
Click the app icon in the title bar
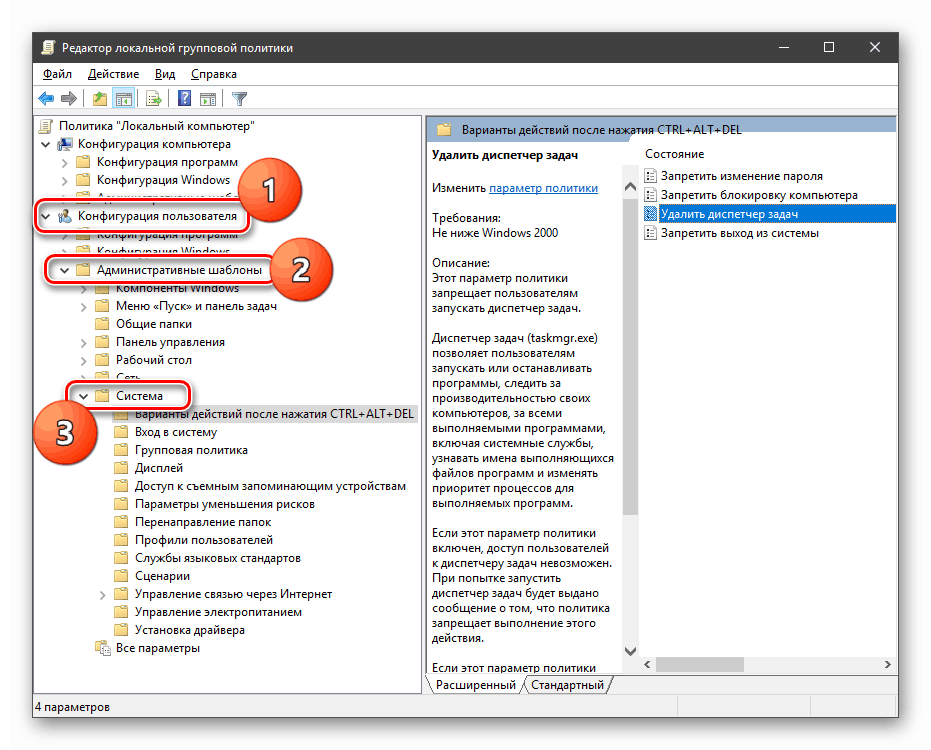(x=48, y=48)
